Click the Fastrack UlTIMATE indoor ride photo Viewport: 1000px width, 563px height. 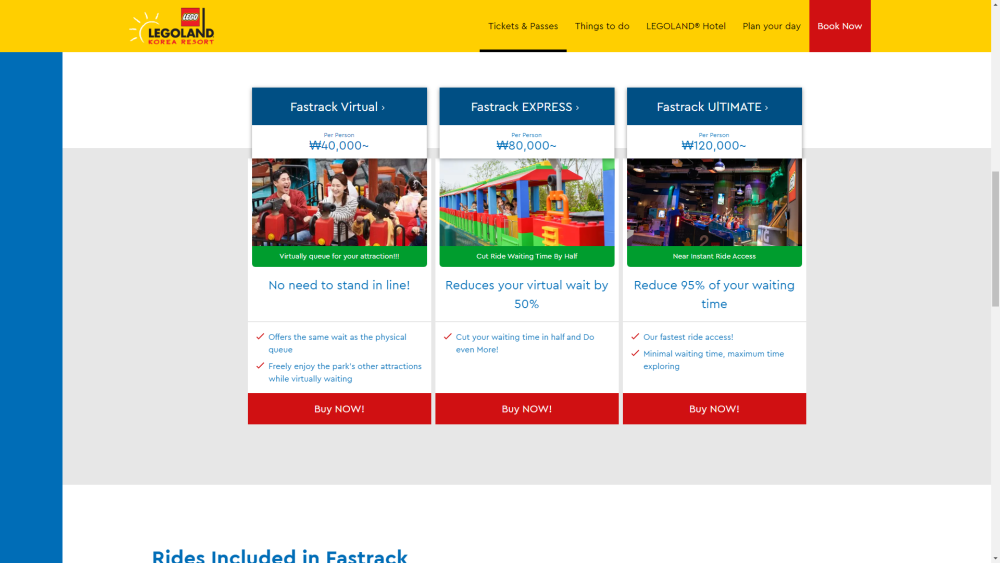tap(714, 202)
